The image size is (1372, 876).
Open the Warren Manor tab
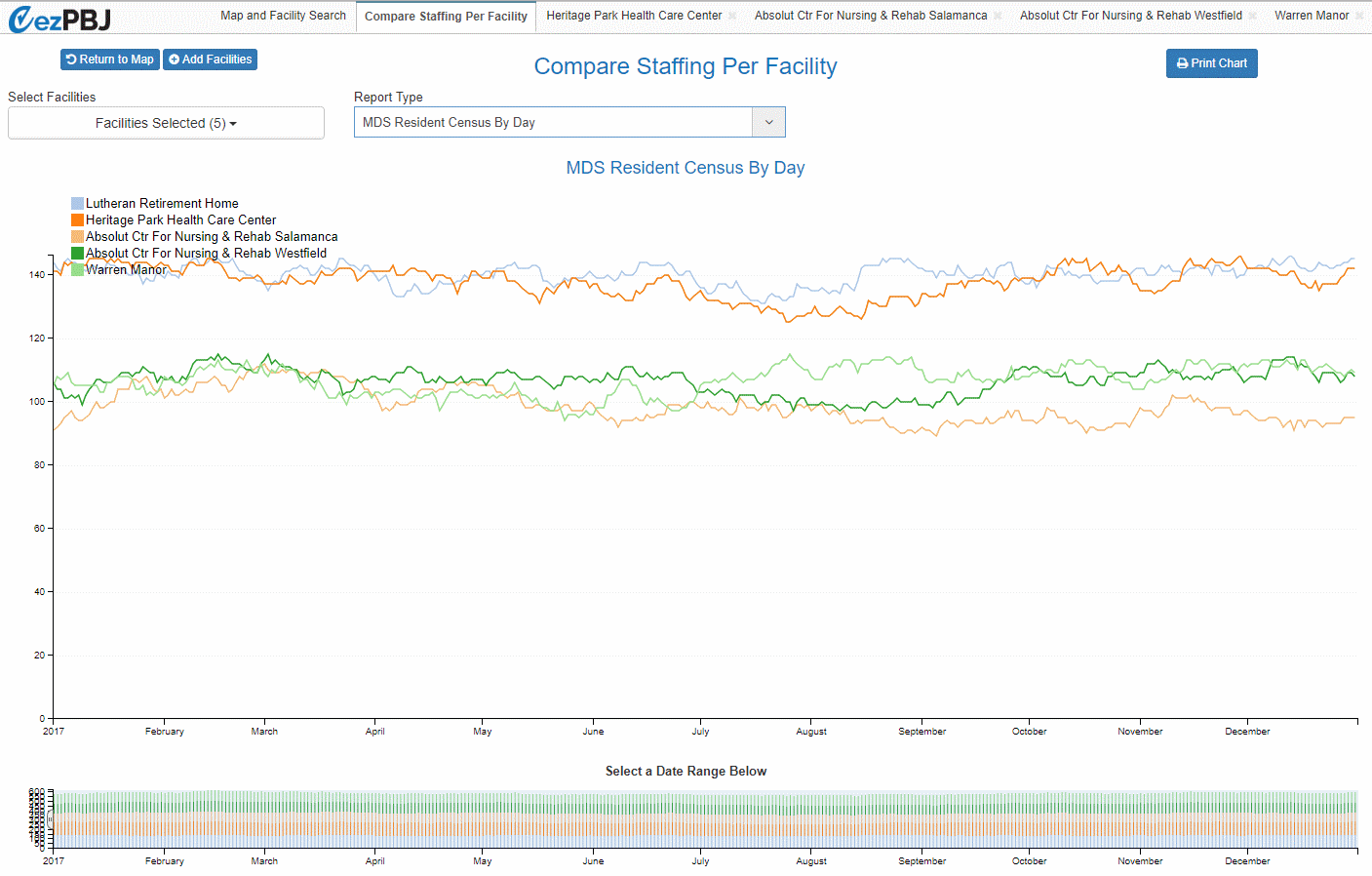1312,16
